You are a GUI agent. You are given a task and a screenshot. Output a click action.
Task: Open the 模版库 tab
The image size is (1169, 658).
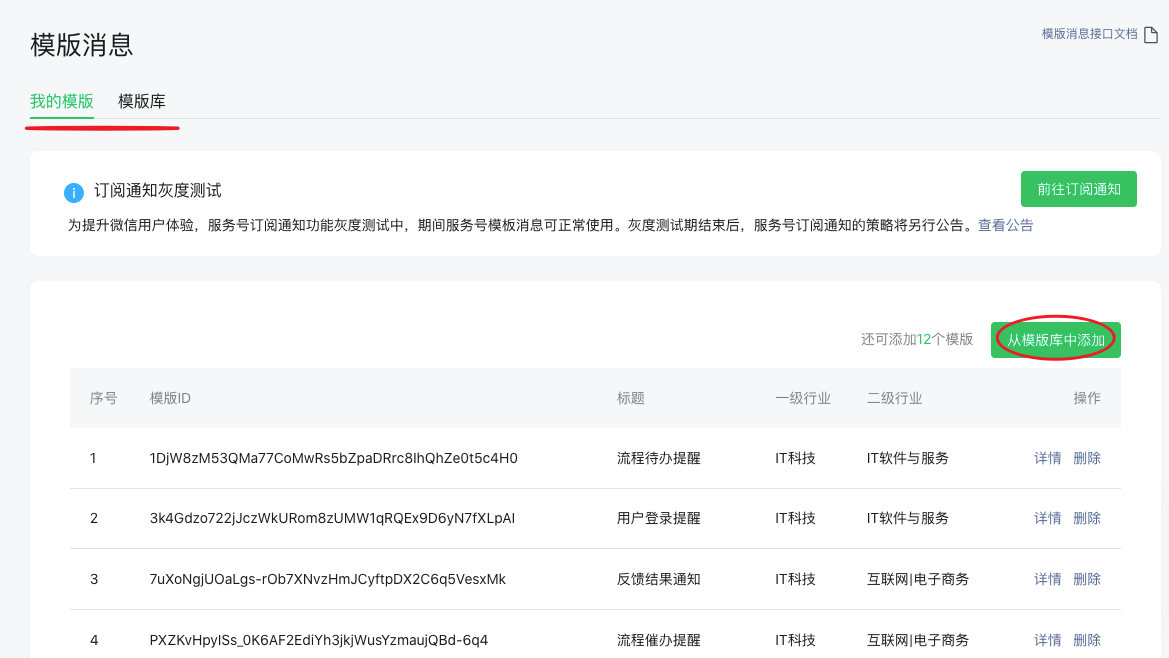tap(141, 101)
